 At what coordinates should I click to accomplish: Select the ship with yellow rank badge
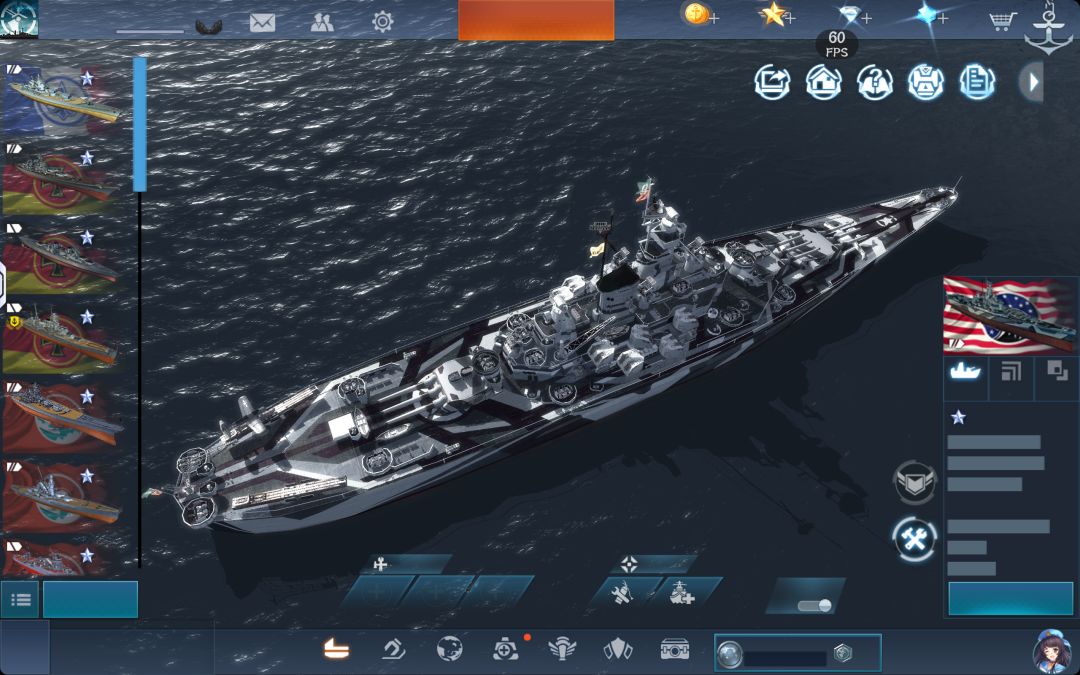pyautogui.click(x=63, y=338)
